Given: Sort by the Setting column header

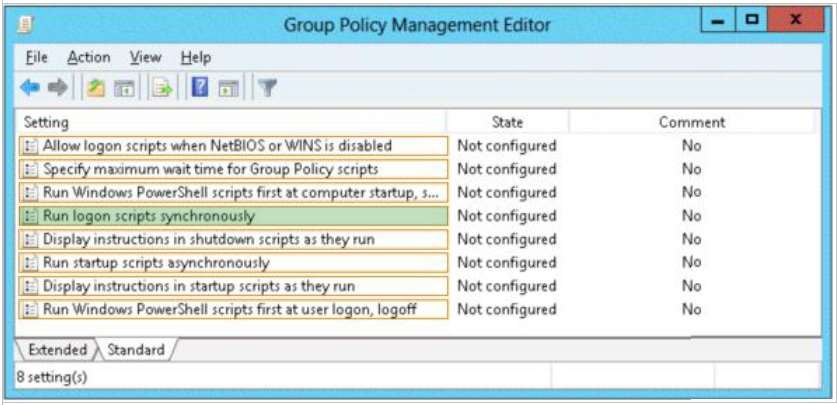Looking at the screenshot, I should point(232,122).
